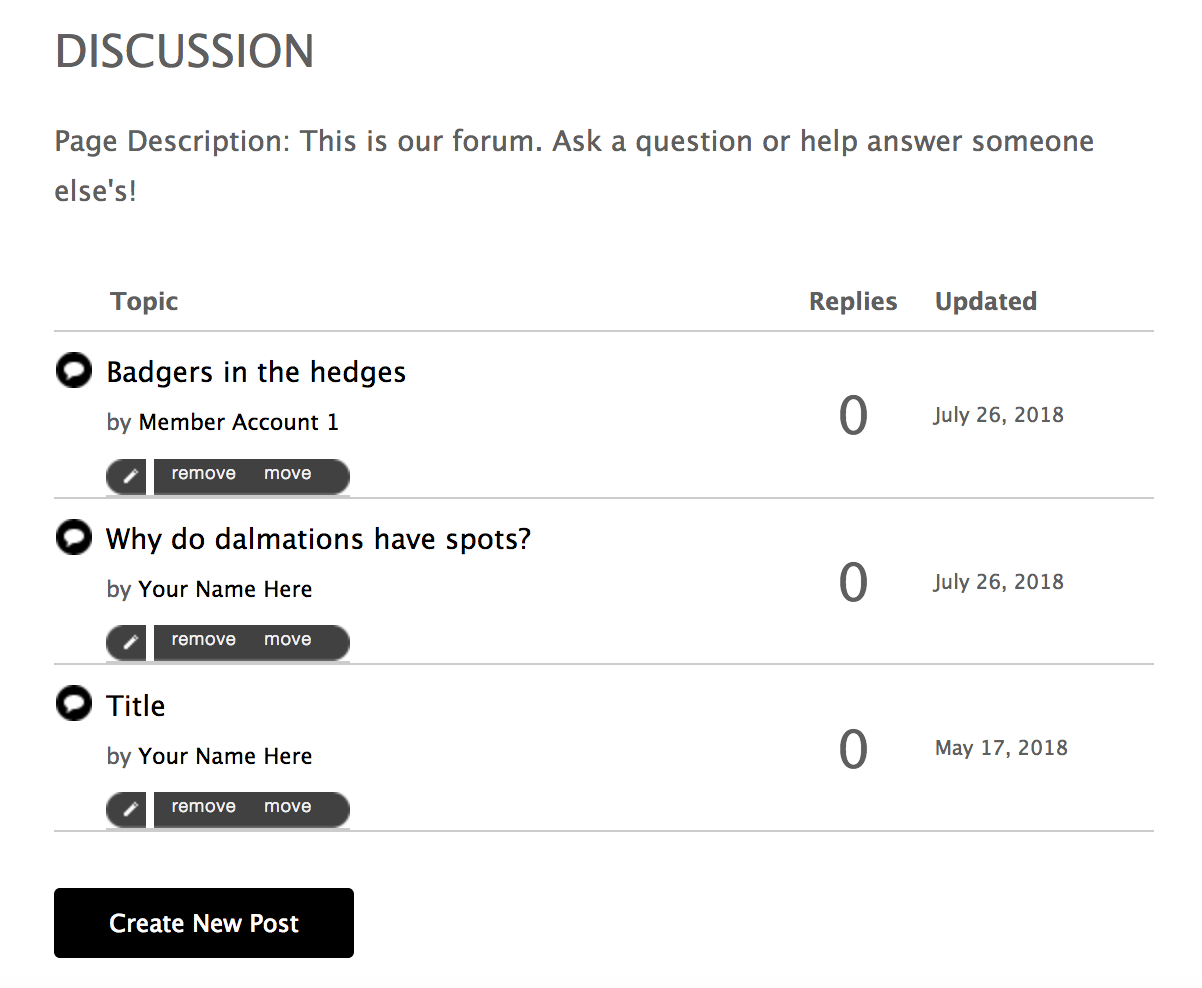Move the post named Title
Screen dimensions: 1202x988
(x=288, y=807)
